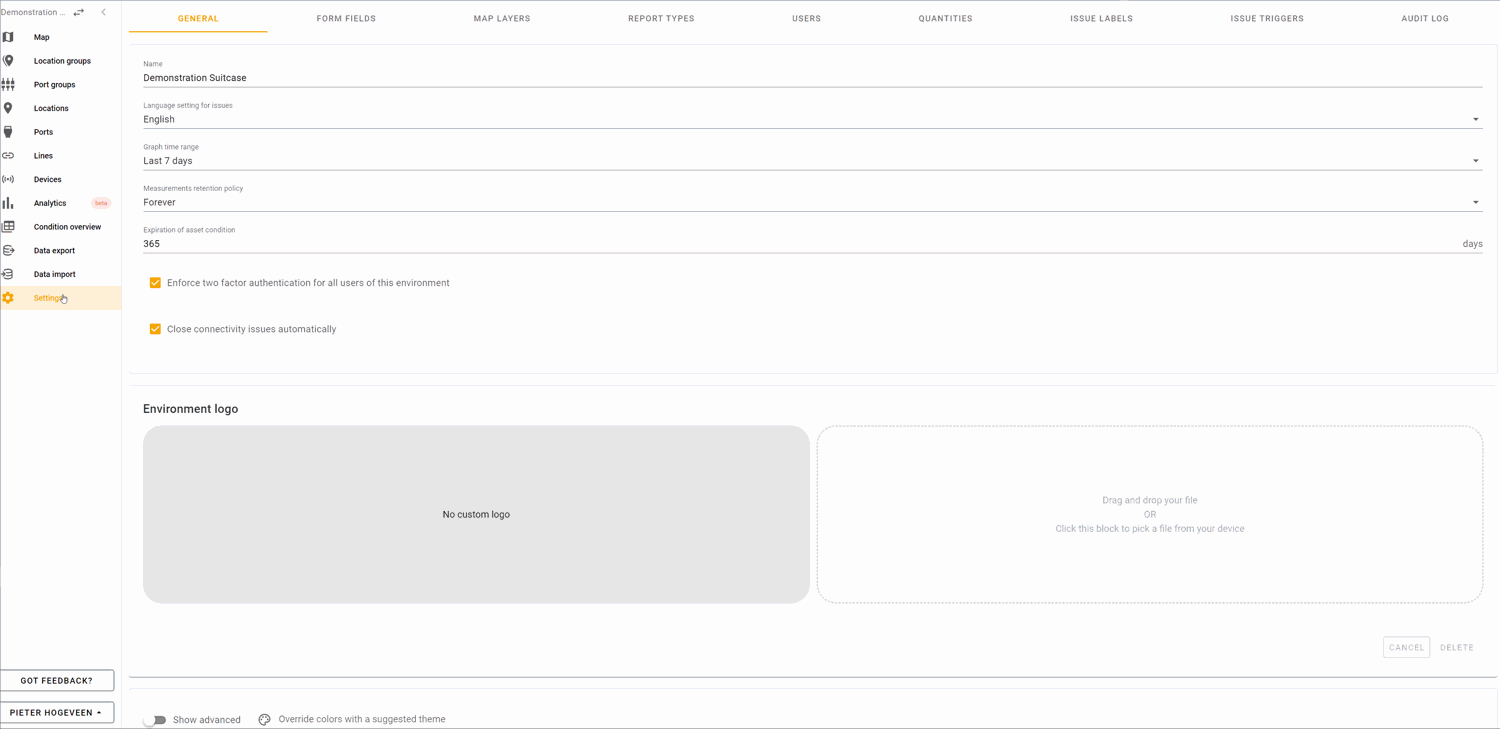1500x729 pixels.
Task: Switch environment using the swap arrows icon
Action: click(x=79, y=12)
